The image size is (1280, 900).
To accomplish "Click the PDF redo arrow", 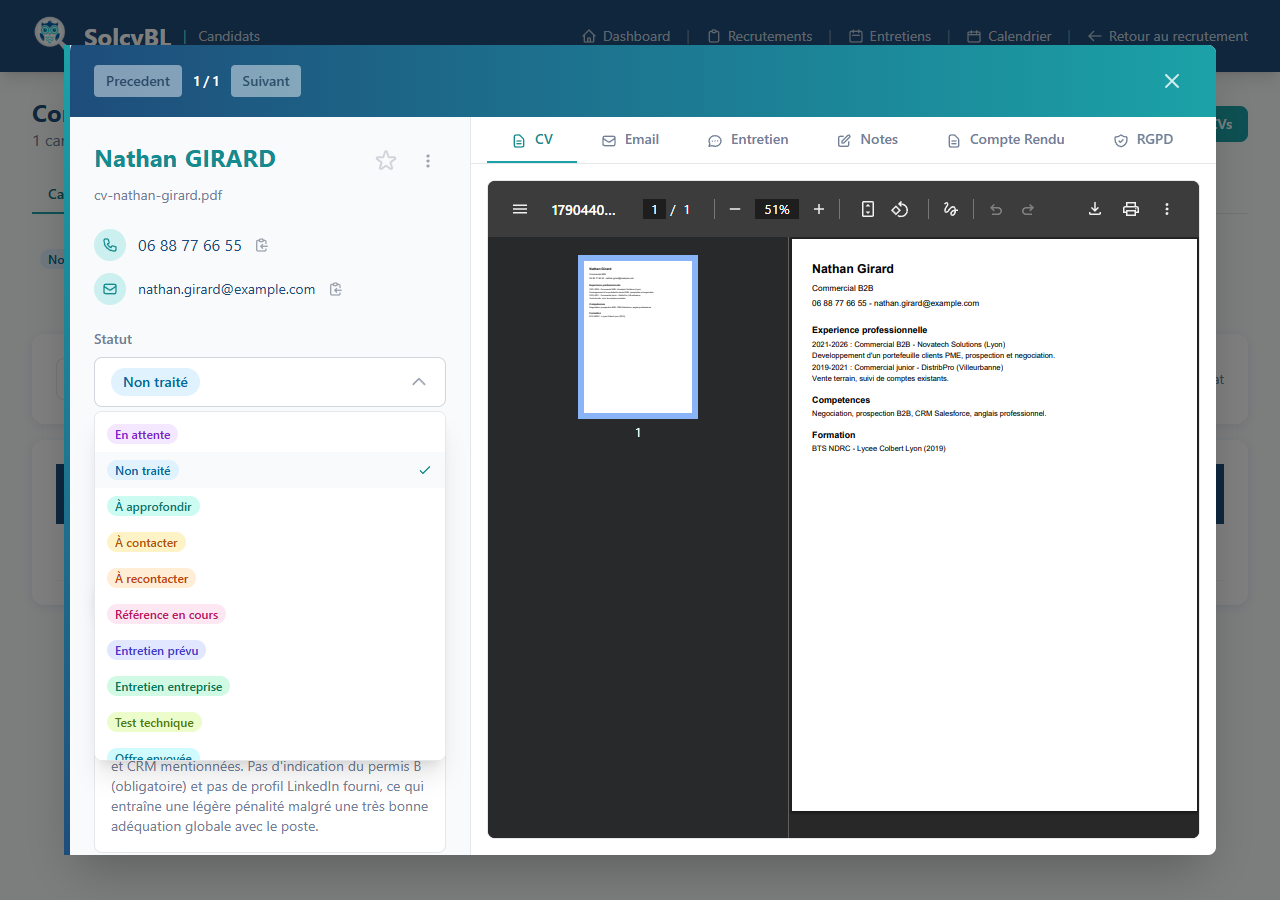I will [x=1028, y=209].
